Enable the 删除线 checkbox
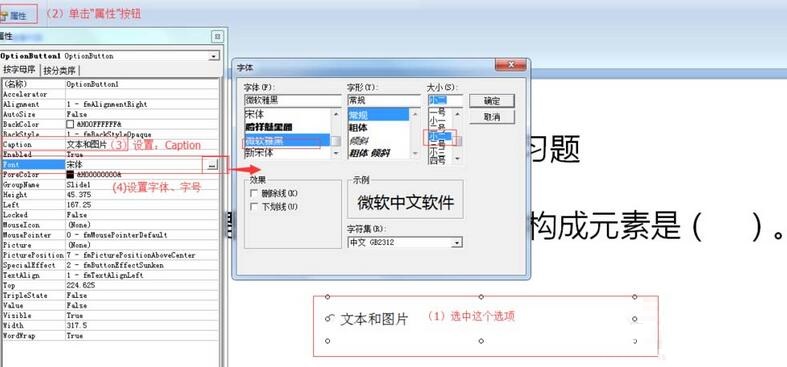The height and width of the screenshot is (367, 787). coord(253,194)
